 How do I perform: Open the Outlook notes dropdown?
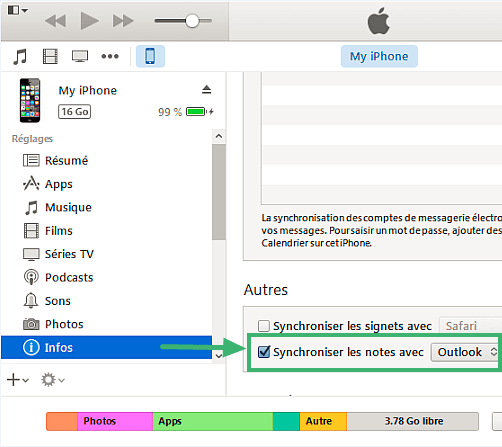coord(464,352)
